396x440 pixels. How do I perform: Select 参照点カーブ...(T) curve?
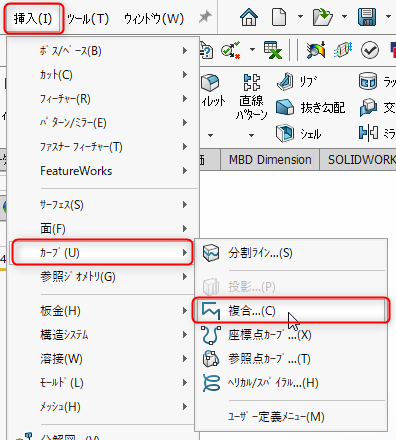pos(291,359)
